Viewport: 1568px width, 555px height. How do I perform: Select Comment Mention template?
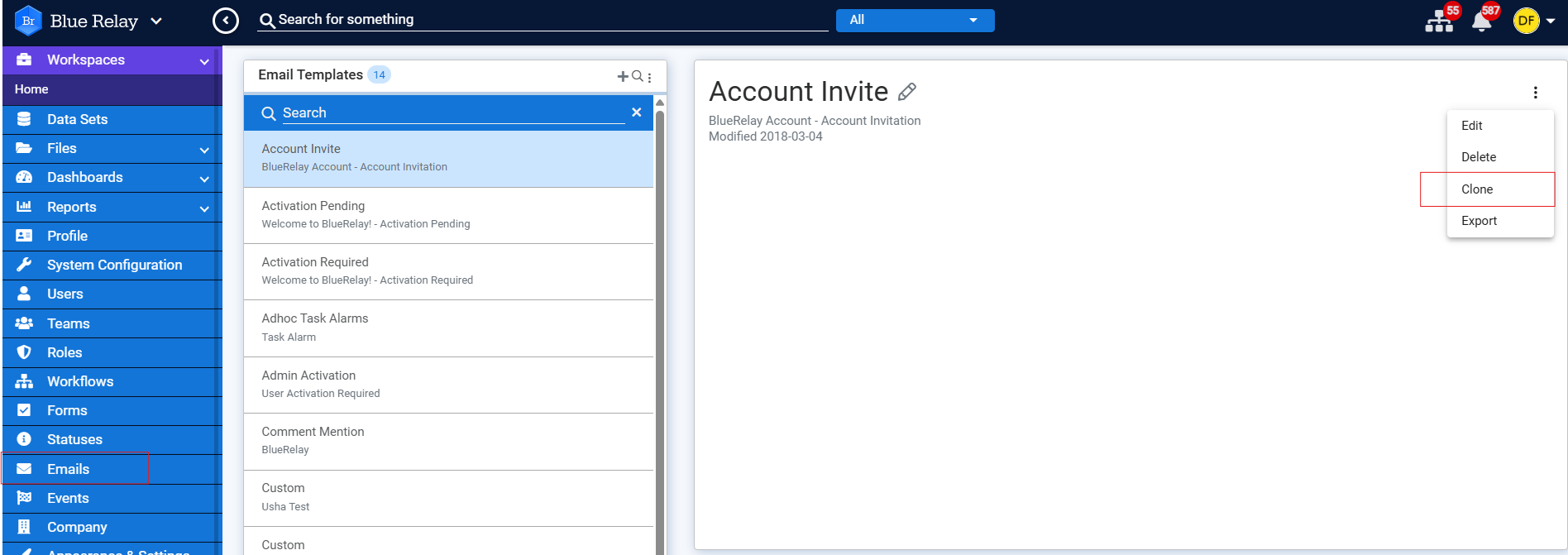448,441
